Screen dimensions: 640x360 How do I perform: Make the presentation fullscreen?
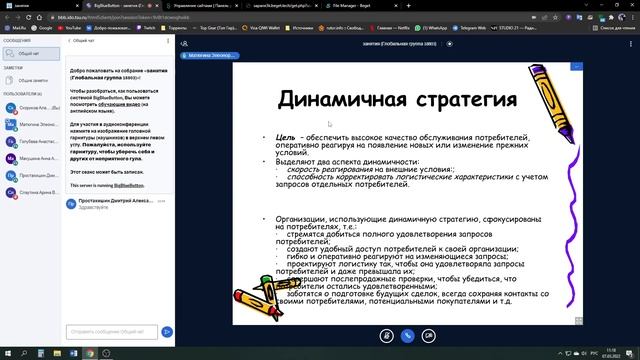(x=578, y=321)
